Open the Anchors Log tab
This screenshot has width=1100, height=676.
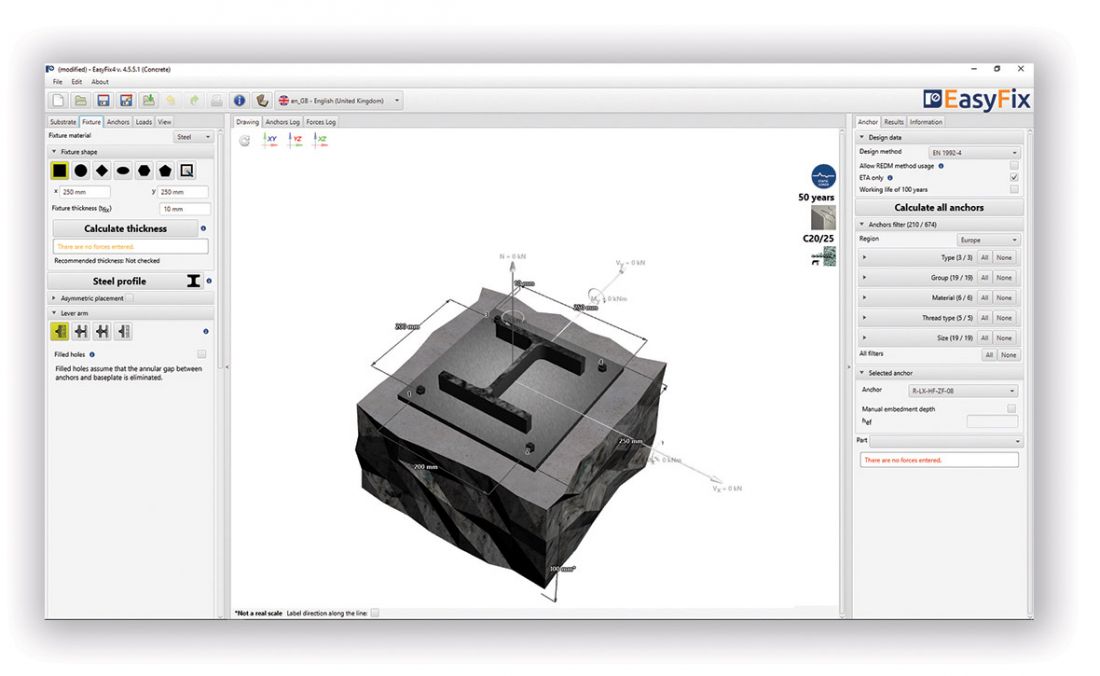pos(282,122)
